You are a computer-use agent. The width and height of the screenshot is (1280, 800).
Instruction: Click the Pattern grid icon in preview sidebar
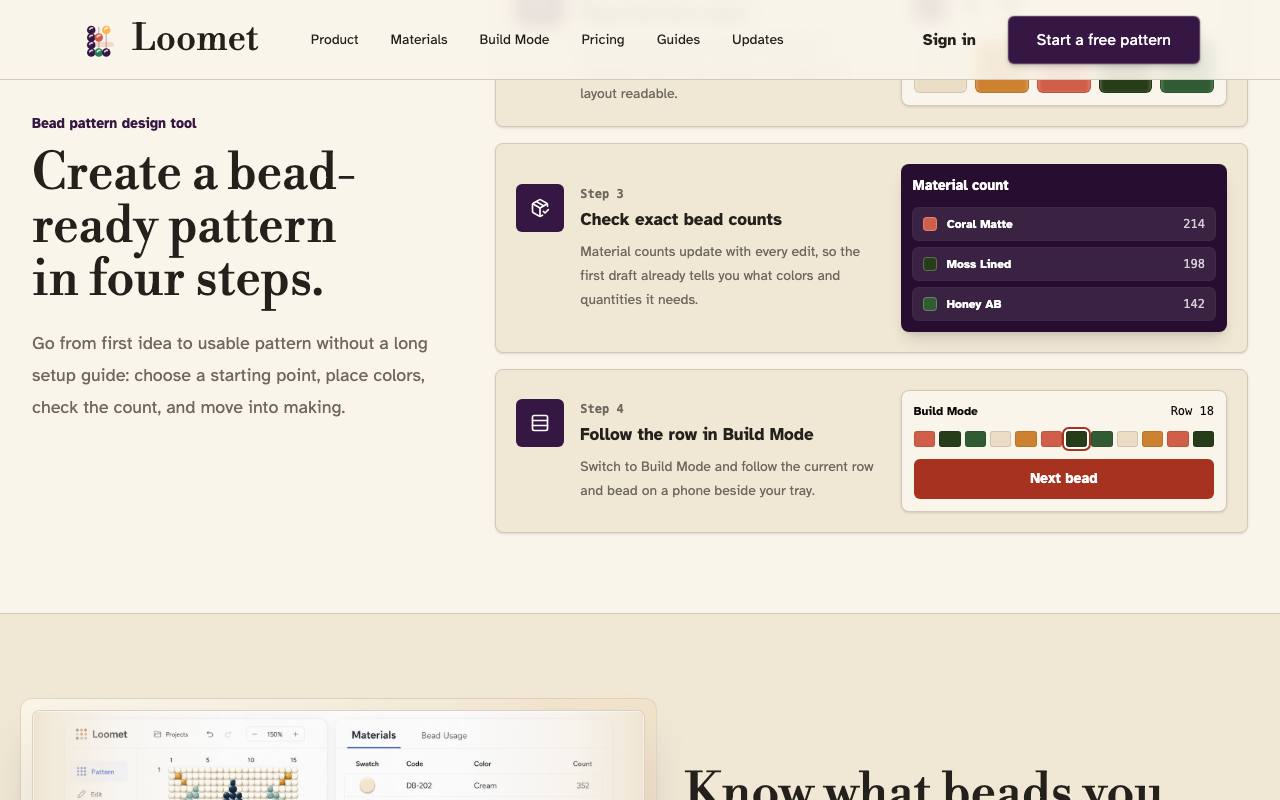[82, 771]
